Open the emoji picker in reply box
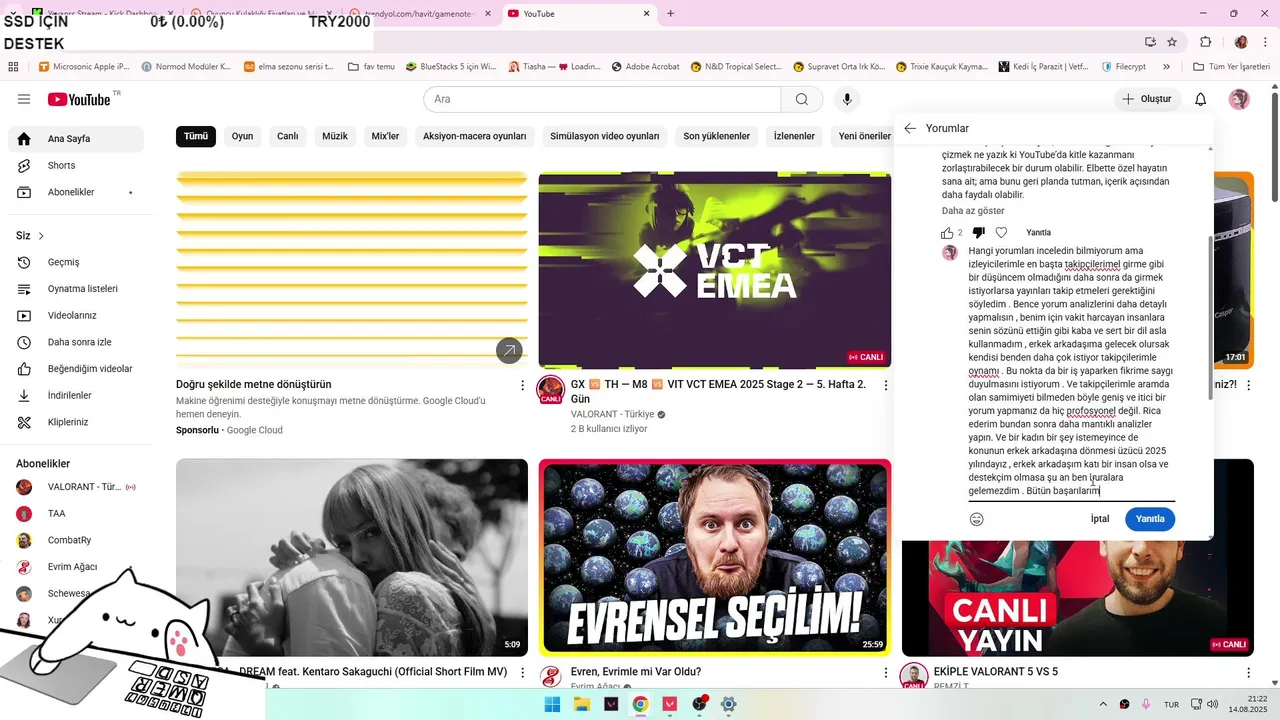This screenshot has height=720, width=1280. point(977,519)
